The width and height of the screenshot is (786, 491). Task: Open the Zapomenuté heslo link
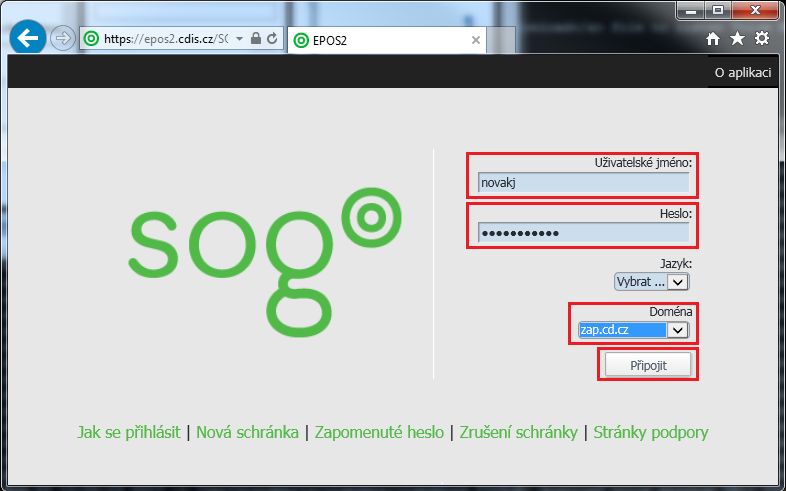coord(380,432)
